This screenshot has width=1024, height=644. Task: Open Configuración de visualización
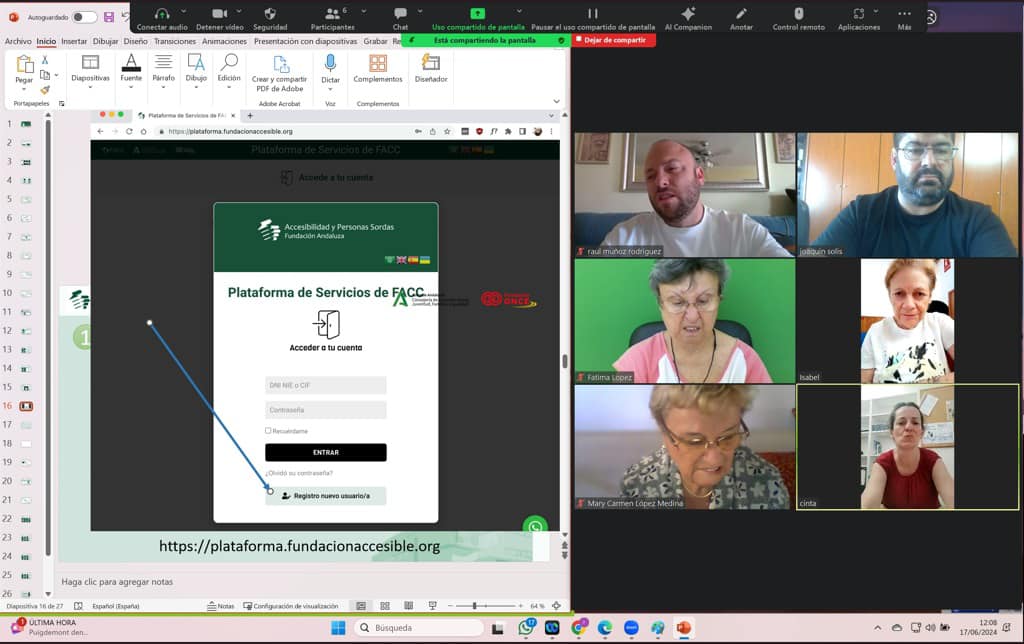[291, 606]
